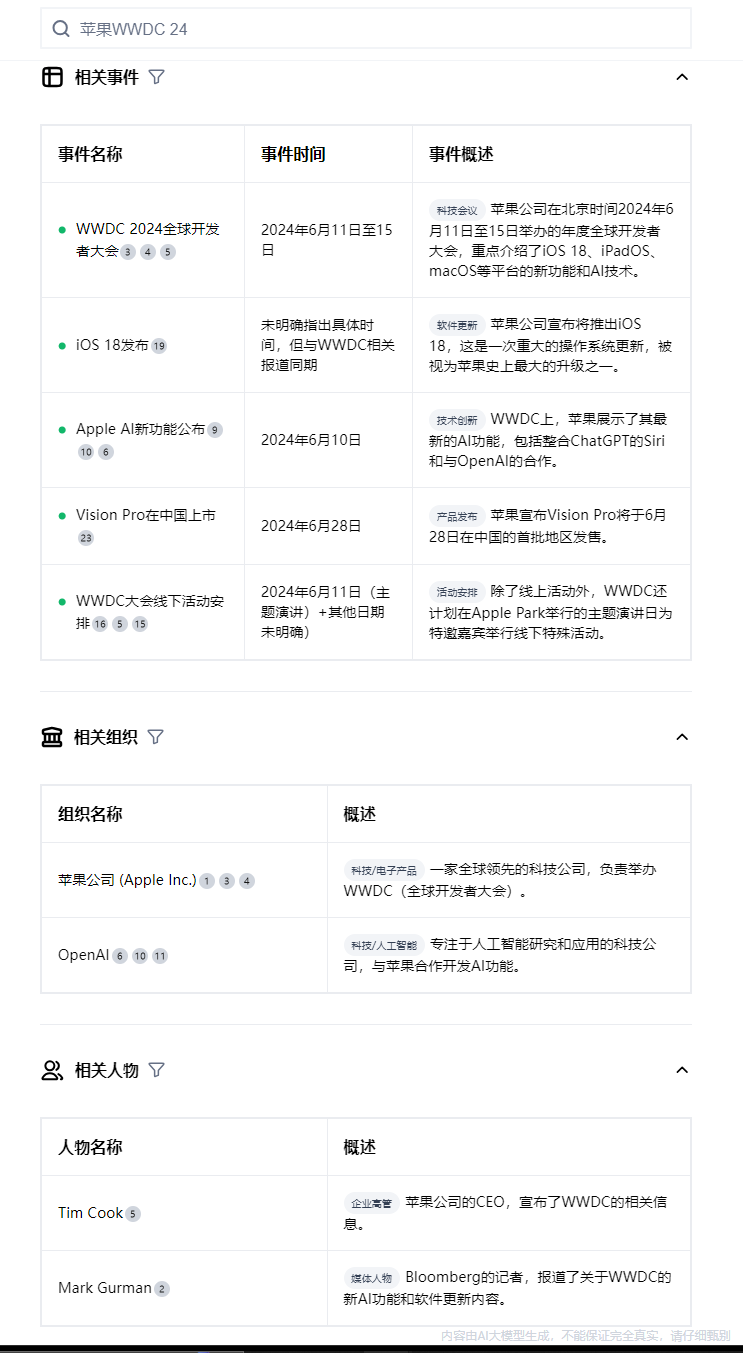The width and height of the screenshot is (743, 1353).
Task: Select the Vision Pro在中国上市 event name
Action: tap(146, 515)
